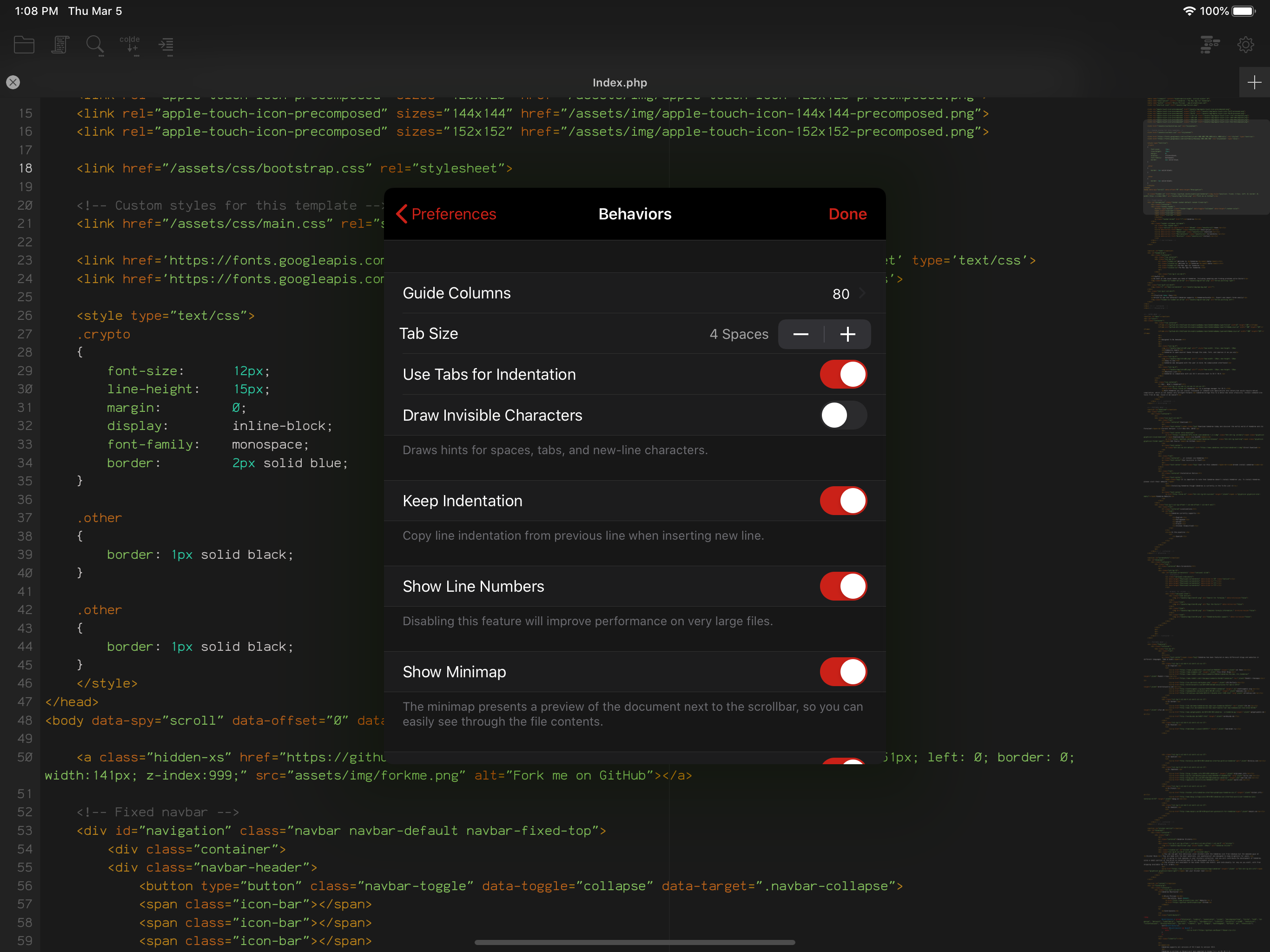Open the Guide Columns setting
This screenshot has width=1270, height=952.
pyautogui.click(x=632, y=293)
